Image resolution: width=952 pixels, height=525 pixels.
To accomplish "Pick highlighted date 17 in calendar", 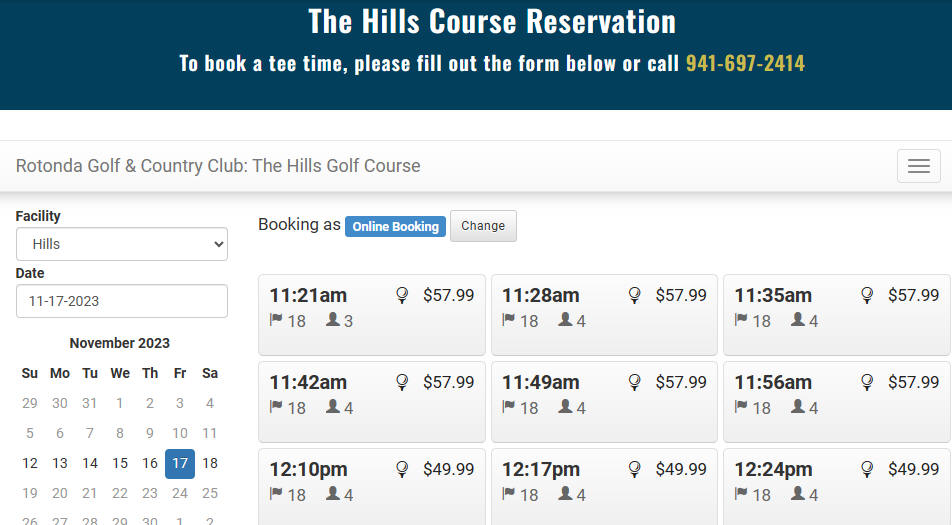I will (x=180, y=464).
